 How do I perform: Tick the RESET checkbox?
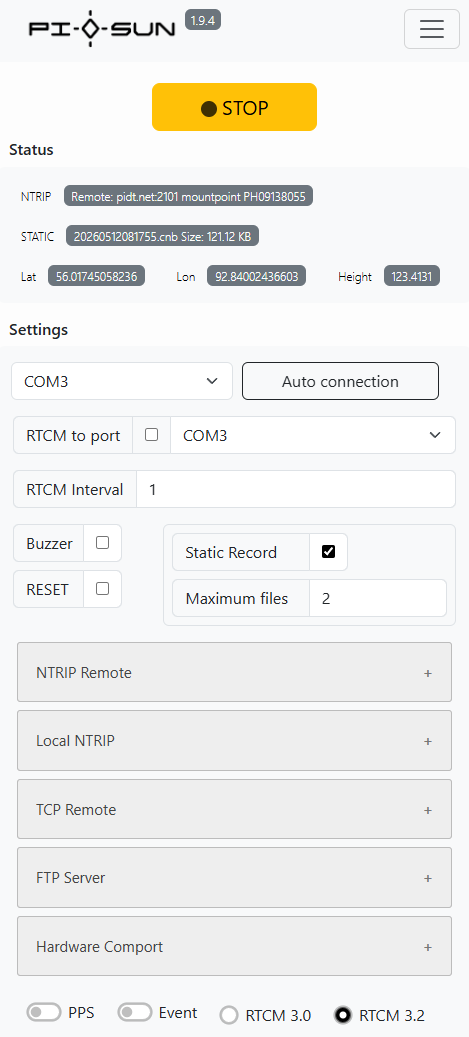pos(103,589)
